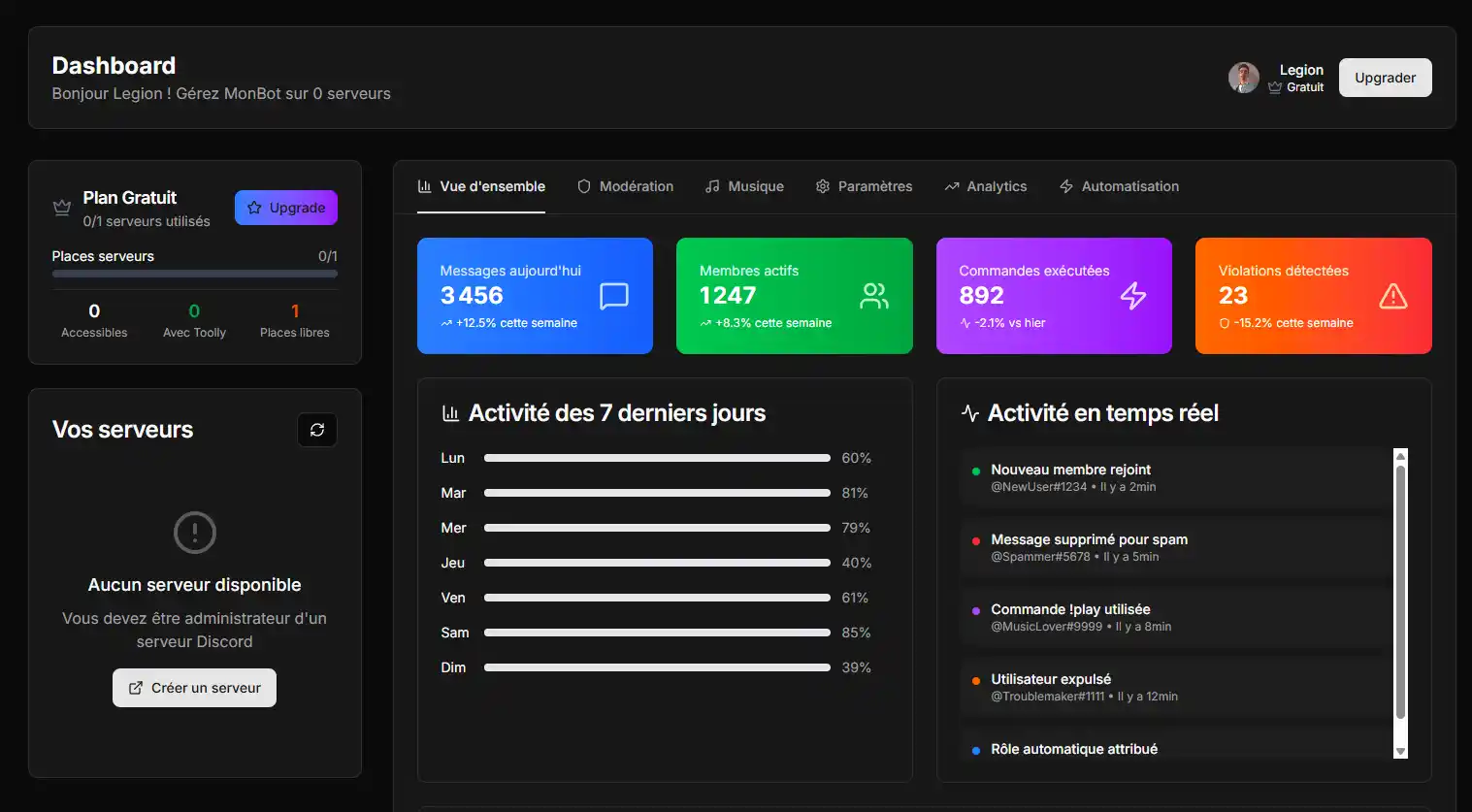This screenshot has width=1472, height=812.
Task: Click the -2.1% vs hier trend text
Action: [x=1010, y=323]
